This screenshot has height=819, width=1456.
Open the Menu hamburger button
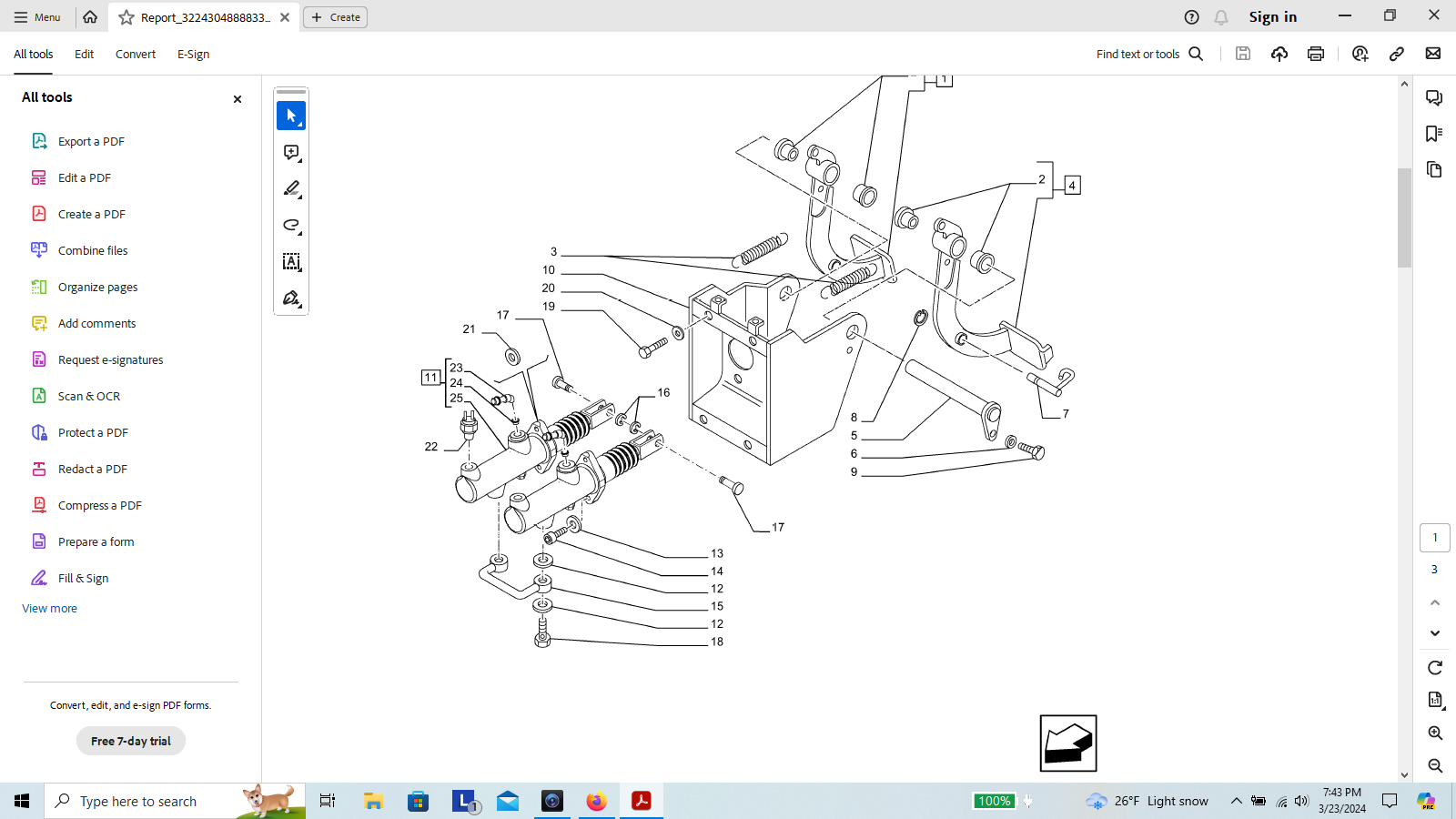tap(37, 17)
